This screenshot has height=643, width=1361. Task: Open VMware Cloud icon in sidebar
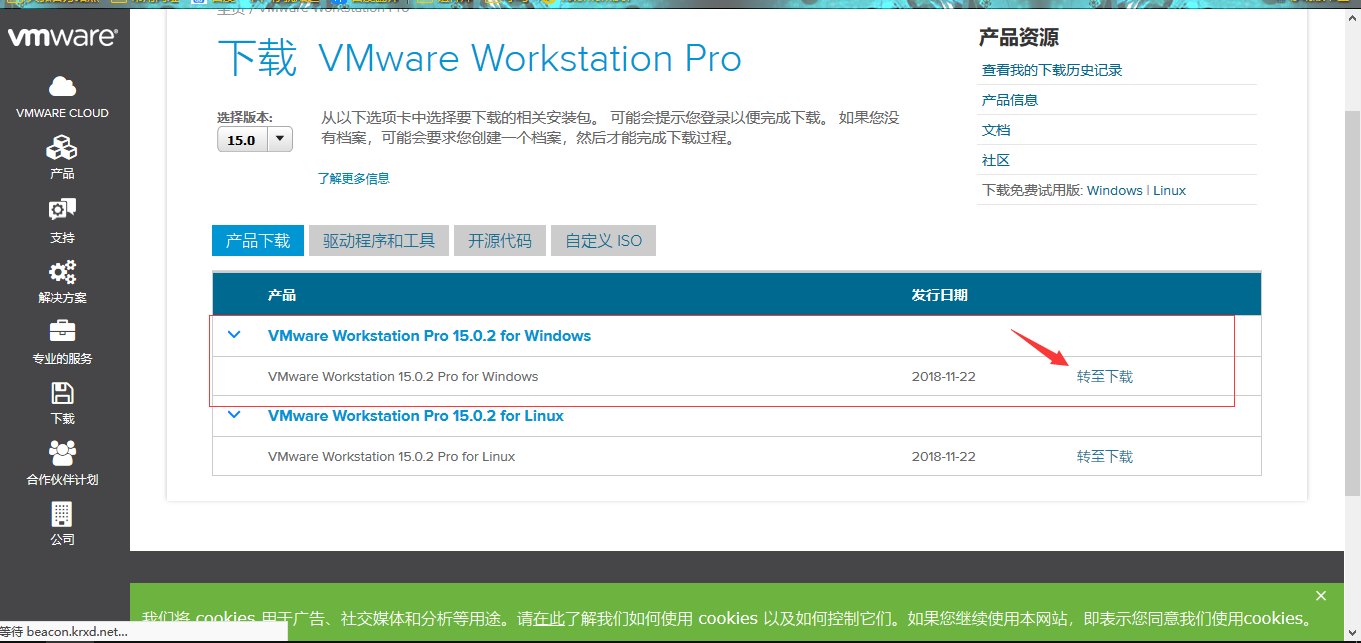pos(62,86)
